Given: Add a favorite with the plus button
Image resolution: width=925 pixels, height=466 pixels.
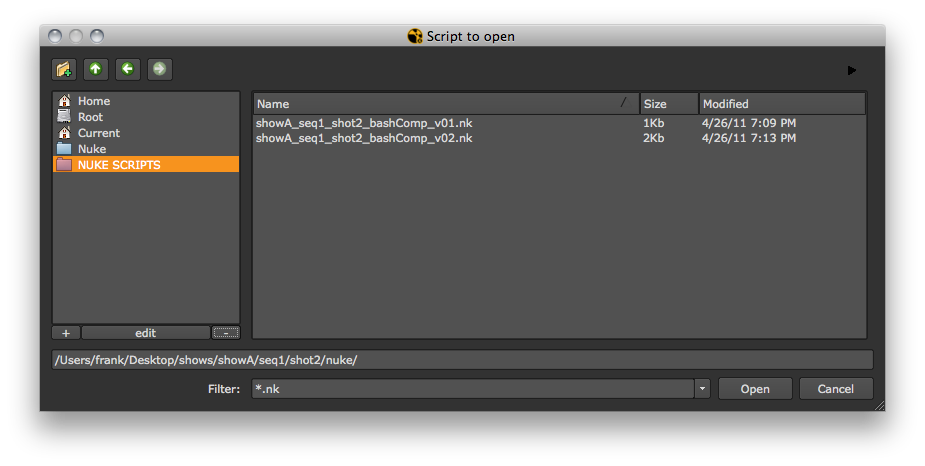Looking at the screenshot, I should tap(66, 333).
